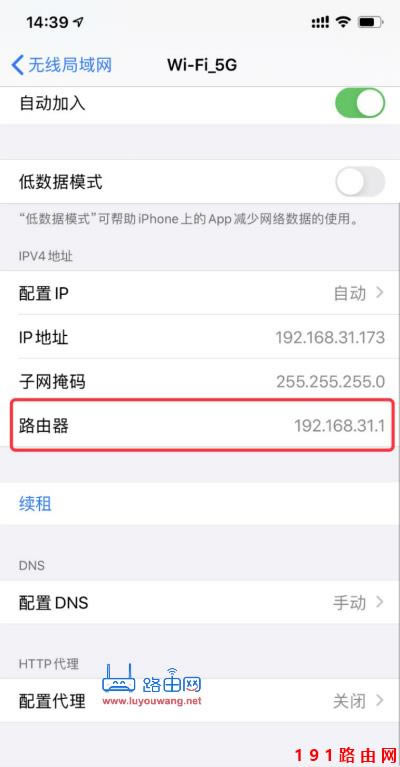Enable the 低数据模式 switch
This screenshot has width=400, height=767.
[x=360, y=182]
